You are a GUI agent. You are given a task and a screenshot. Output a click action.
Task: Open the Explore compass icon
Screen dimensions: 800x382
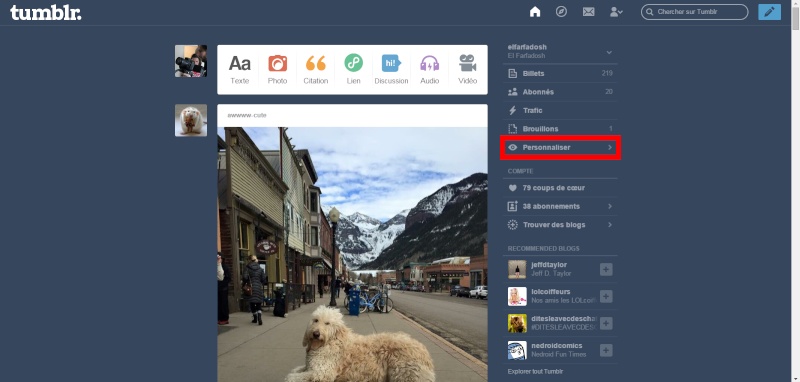click(x=561, y=12)
